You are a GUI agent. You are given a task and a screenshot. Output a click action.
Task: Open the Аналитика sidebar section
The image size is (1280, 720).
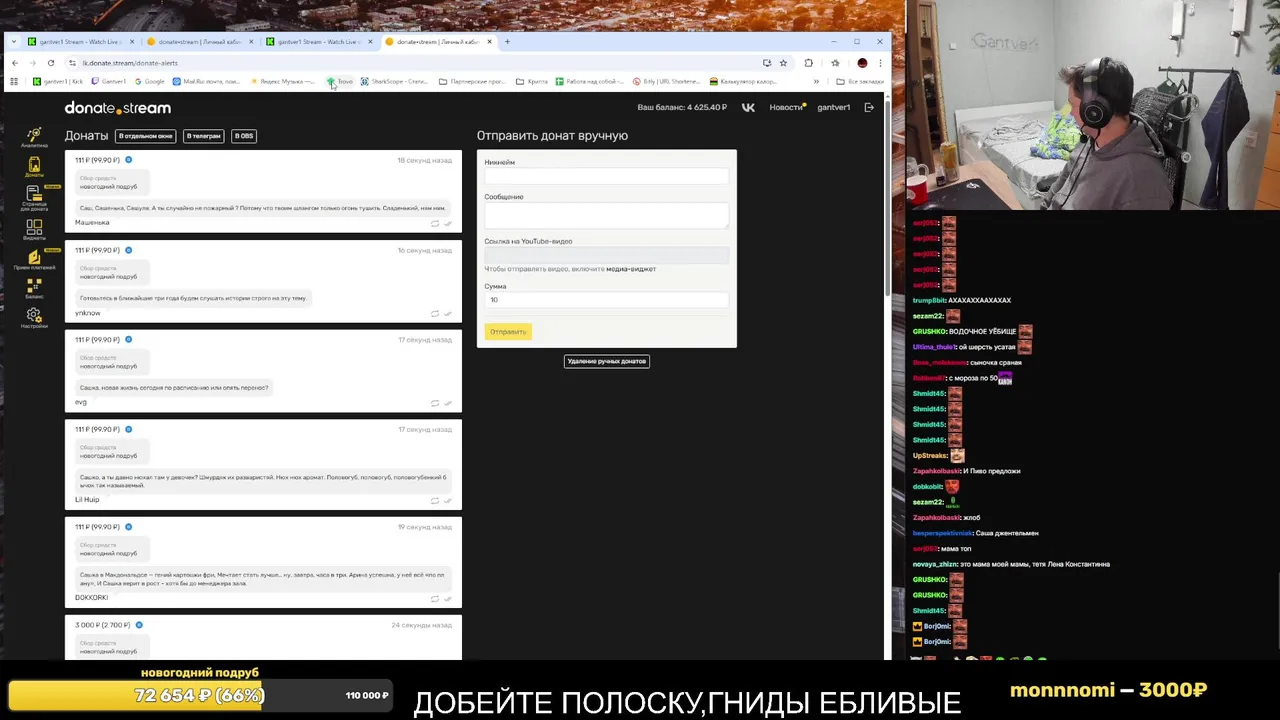[x=34, y=137]
